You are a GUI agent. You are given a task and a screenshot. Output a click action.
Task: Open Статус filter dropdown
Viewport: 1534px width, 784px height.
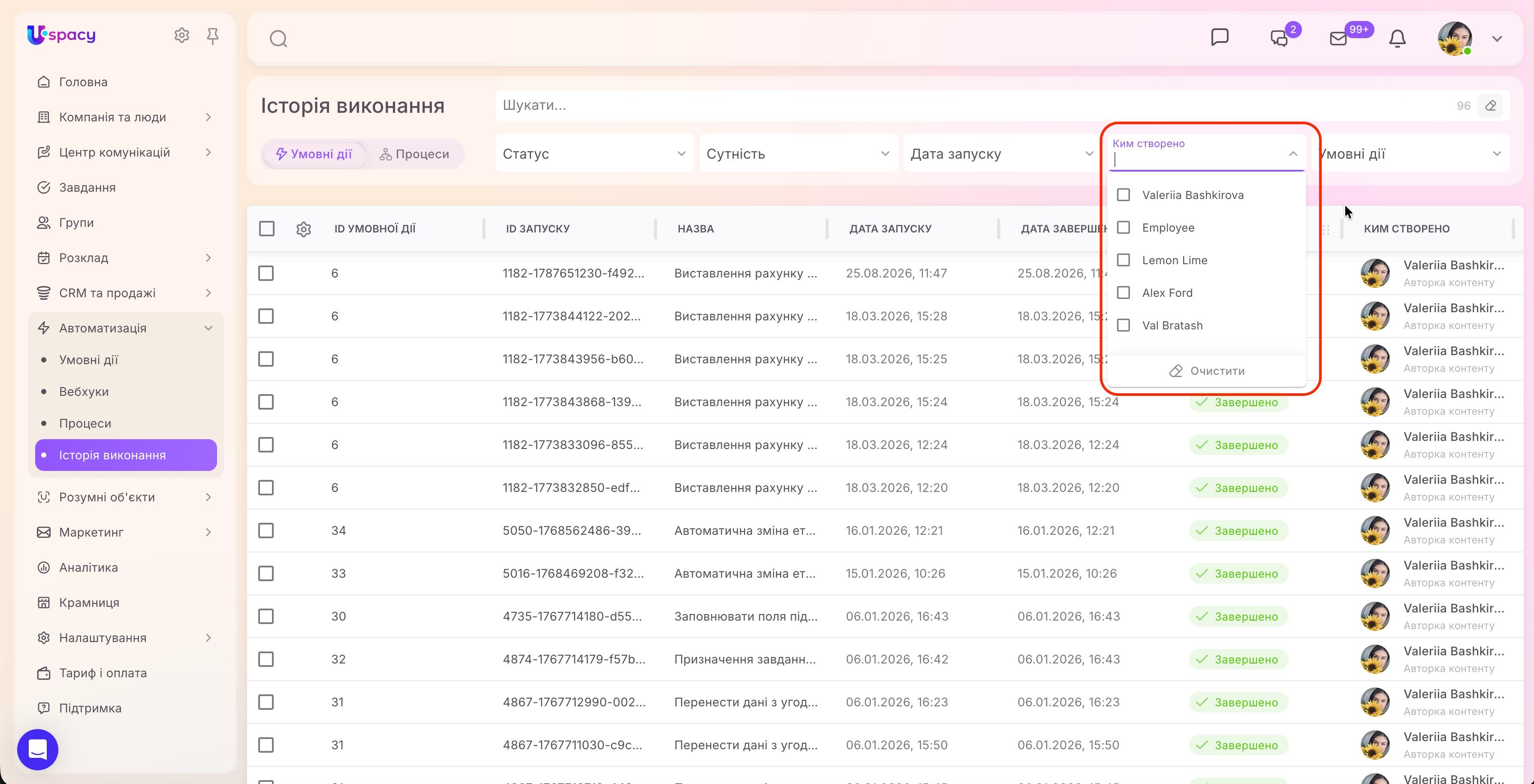[594, 154]
